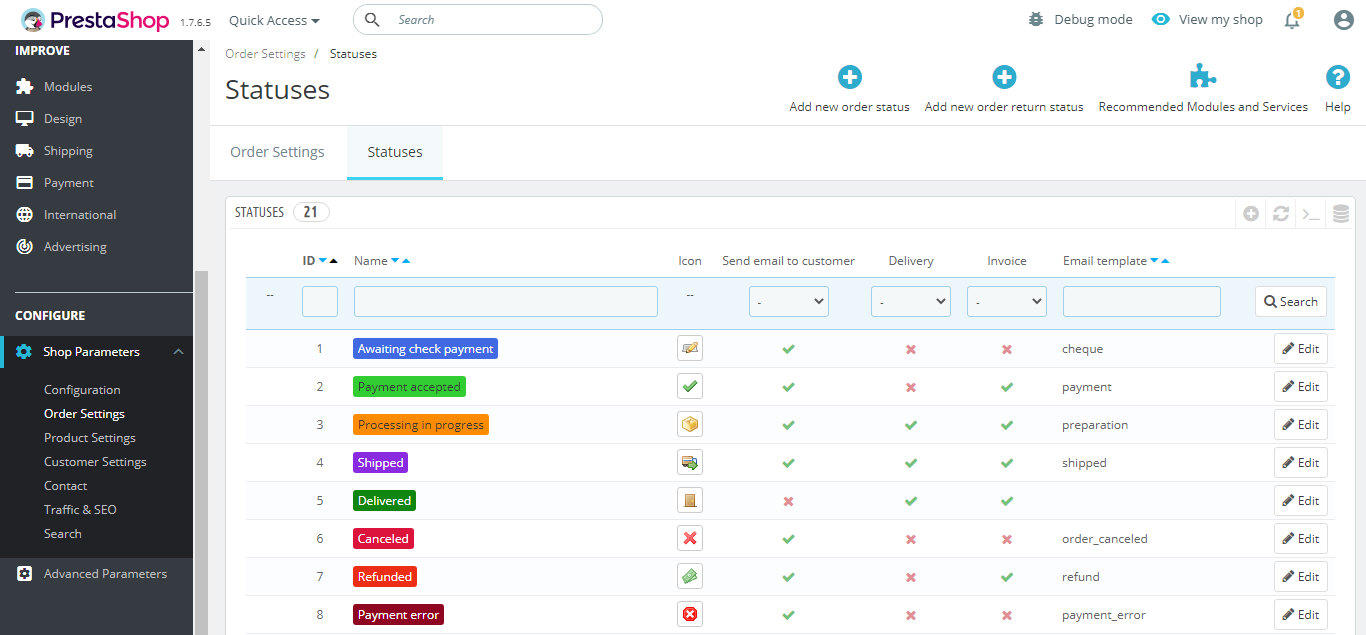Screen dimensions: 1366x635
Task: Export to SQL Manager database icon
Action: [1341, 213]
